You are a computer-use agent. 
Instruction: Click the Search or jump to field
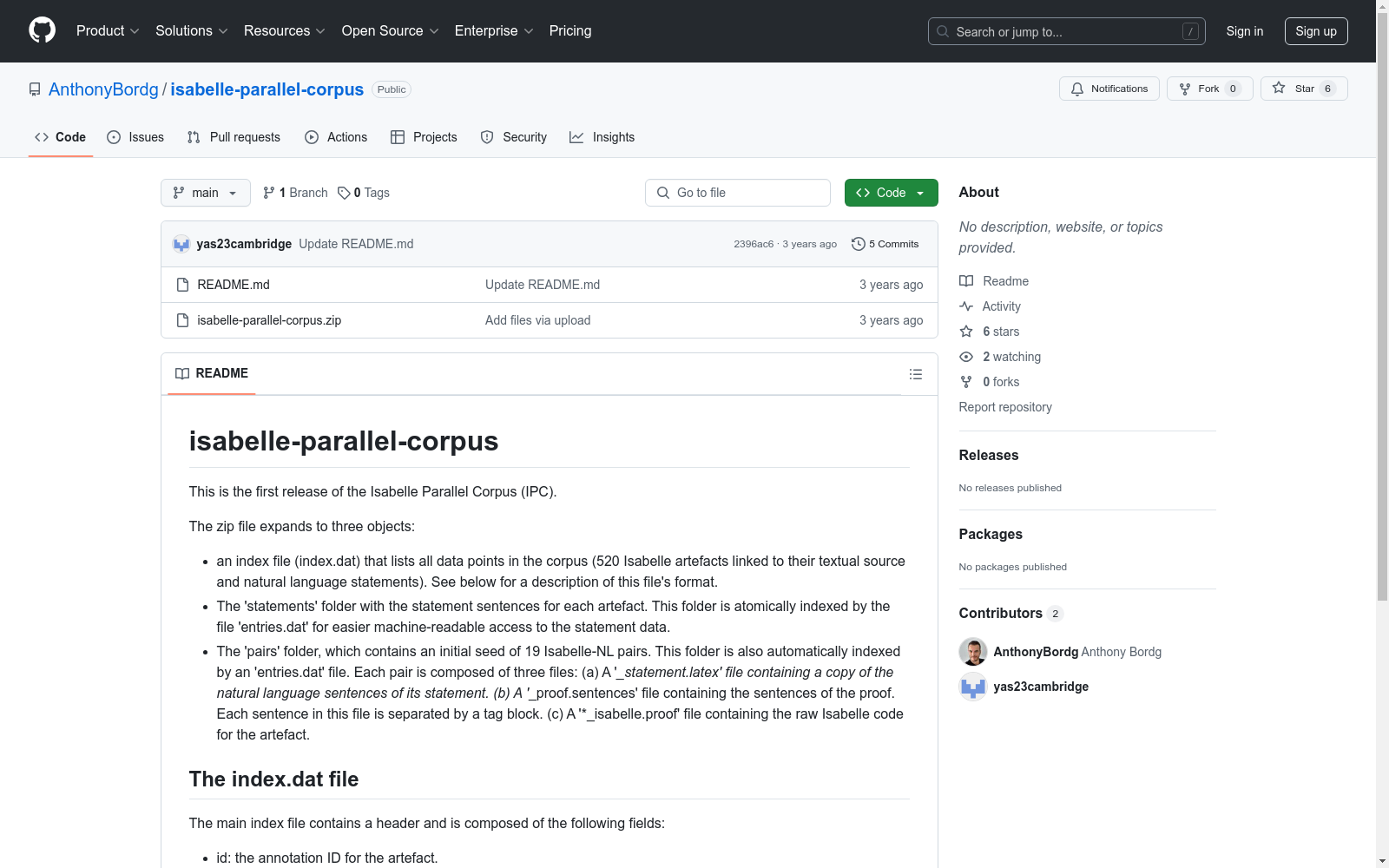click(x=1067, y=31)
